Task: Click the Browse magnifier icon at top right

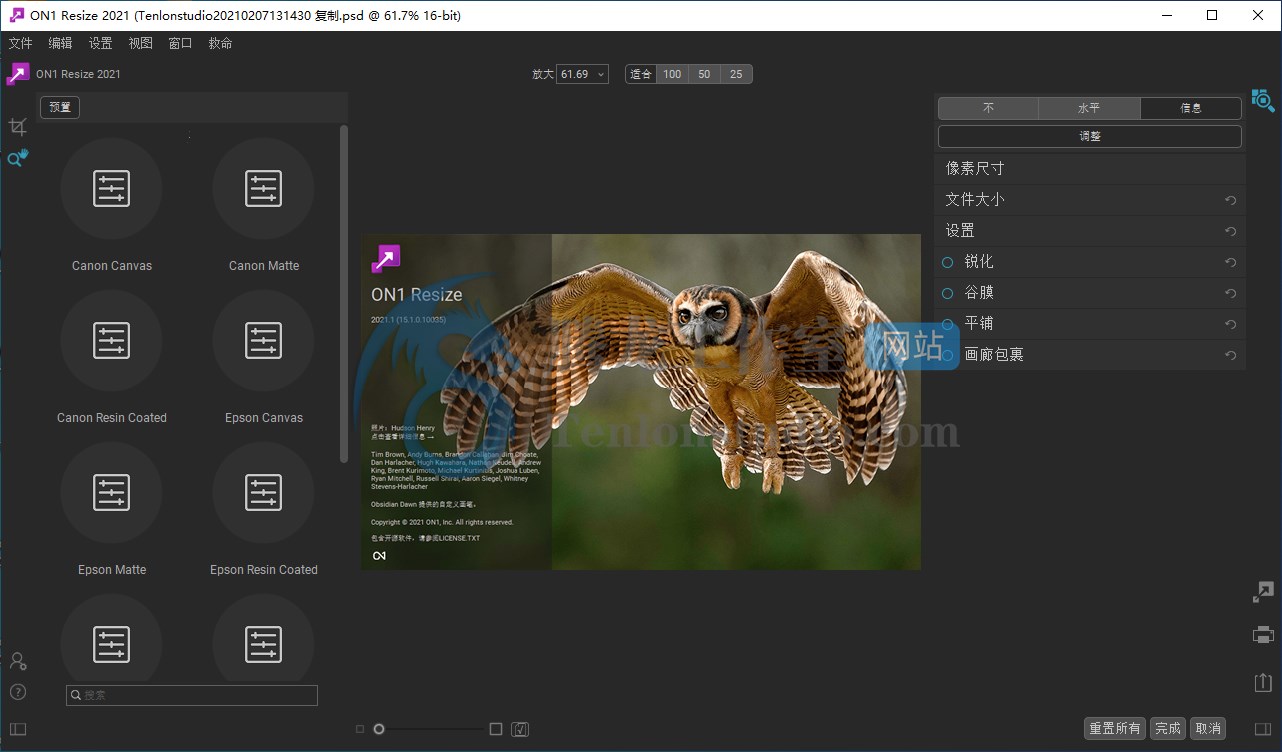Action: [1263, 100]
